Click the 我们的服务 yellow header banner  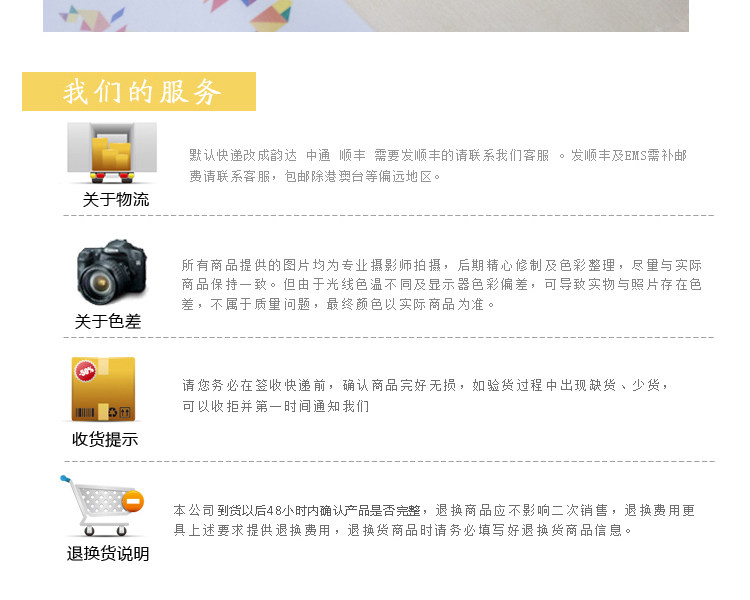click(x=139, y=91)
